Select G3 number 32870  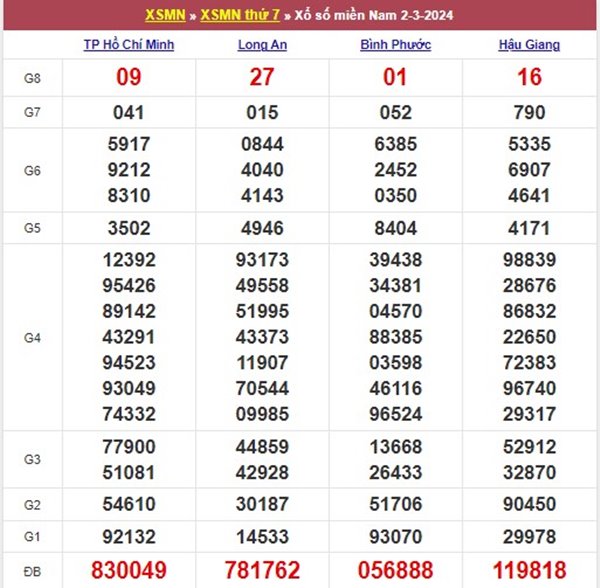tap(529, 473)
